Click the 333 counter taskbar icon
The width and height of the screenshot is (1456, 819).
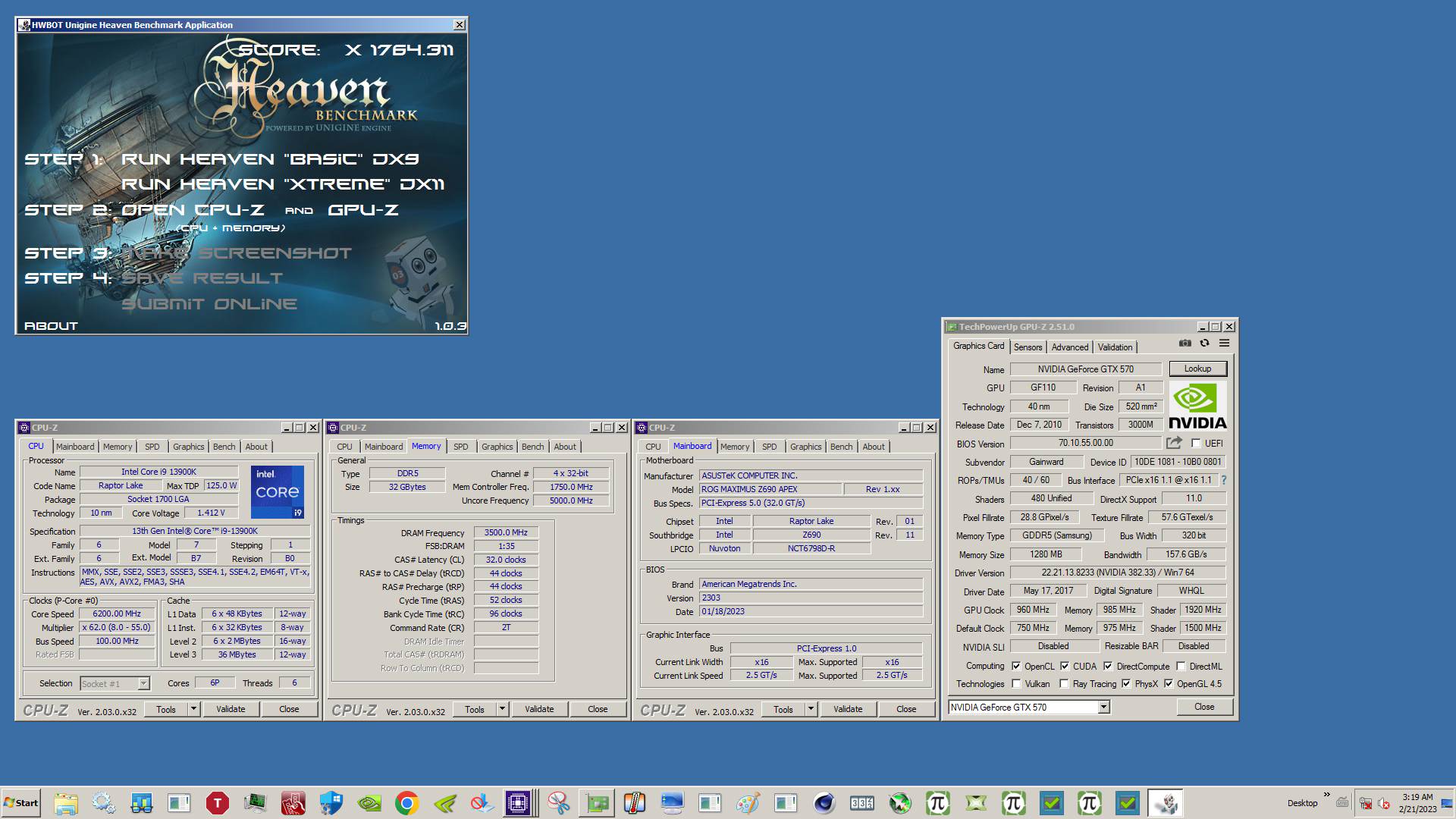862,803
